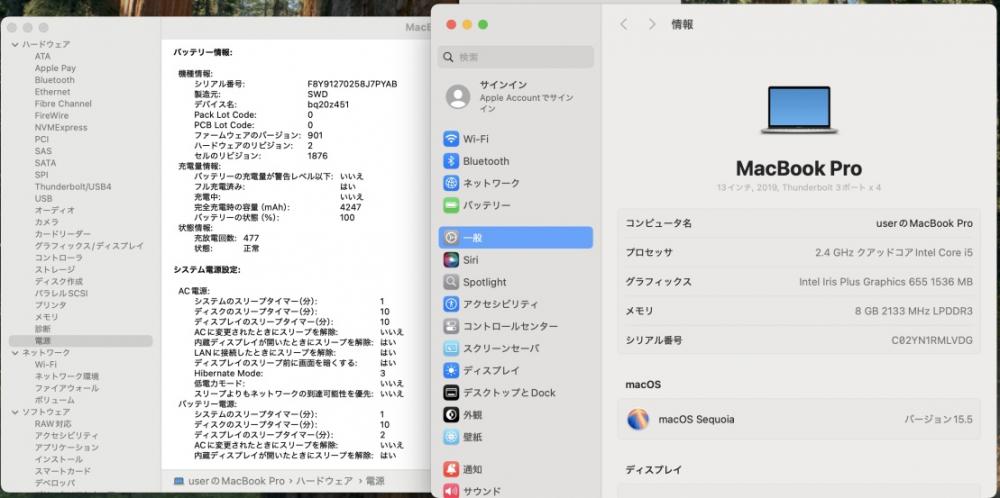The height and width of the screenshot is (498, 1000).
Task: Collapse the ハードウェア tree section
Action: coord(15,45)
